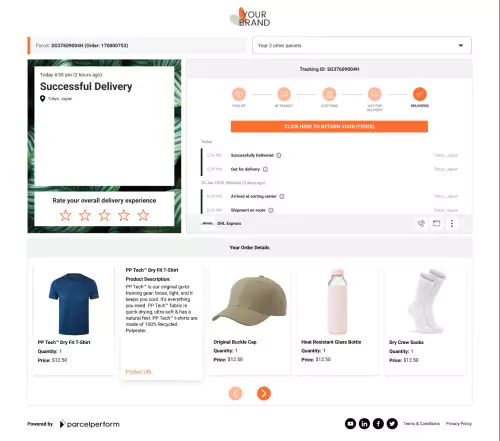This screenshot has height=441, width=500.
Task: Click info icon next to Out for delivery
Action: (x=265, y=169)
